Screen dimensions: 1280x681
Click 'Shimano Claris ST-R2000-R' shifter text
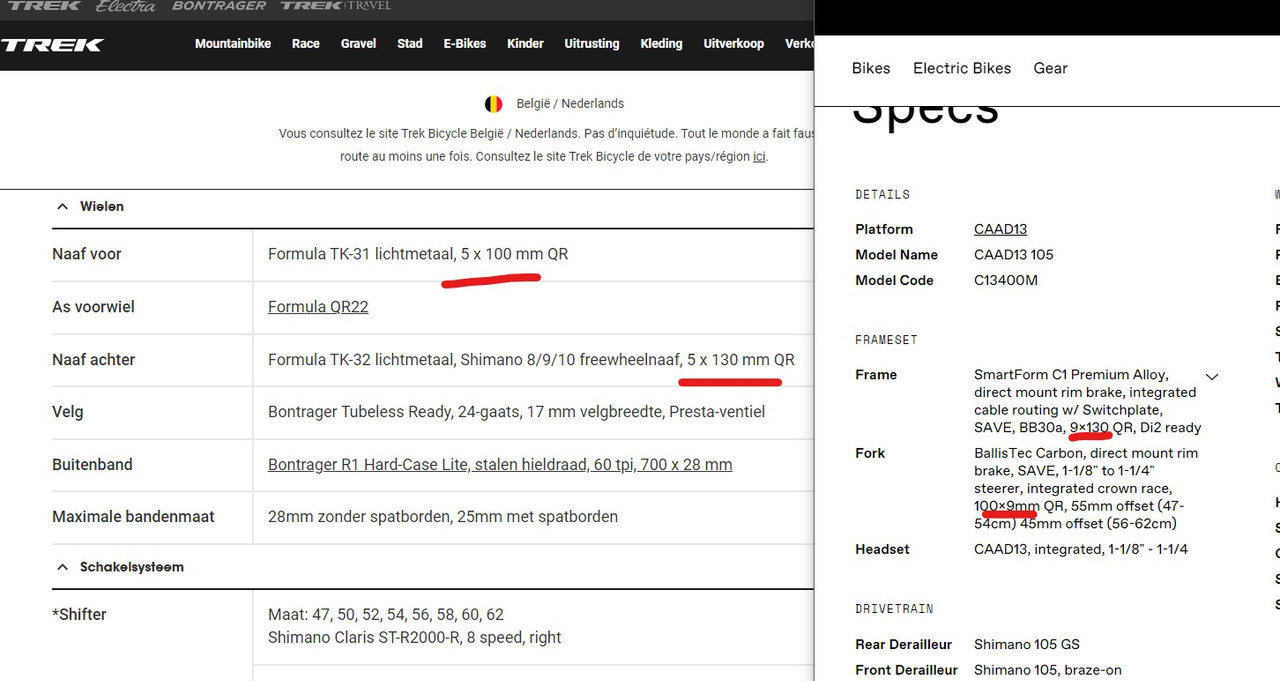point(414,638)
